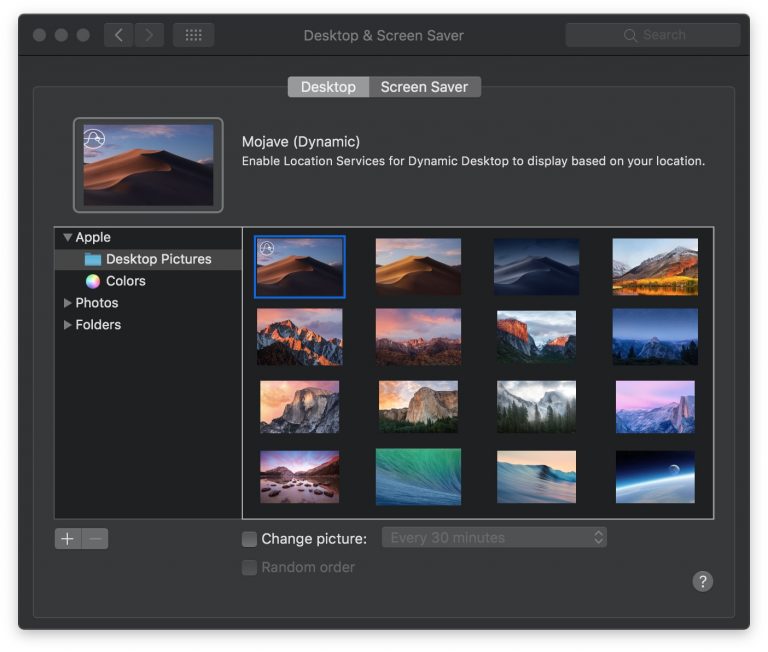Go back with the left chevron button
Image resolution: width=768 pixels, height=652 pixels.
119,35
